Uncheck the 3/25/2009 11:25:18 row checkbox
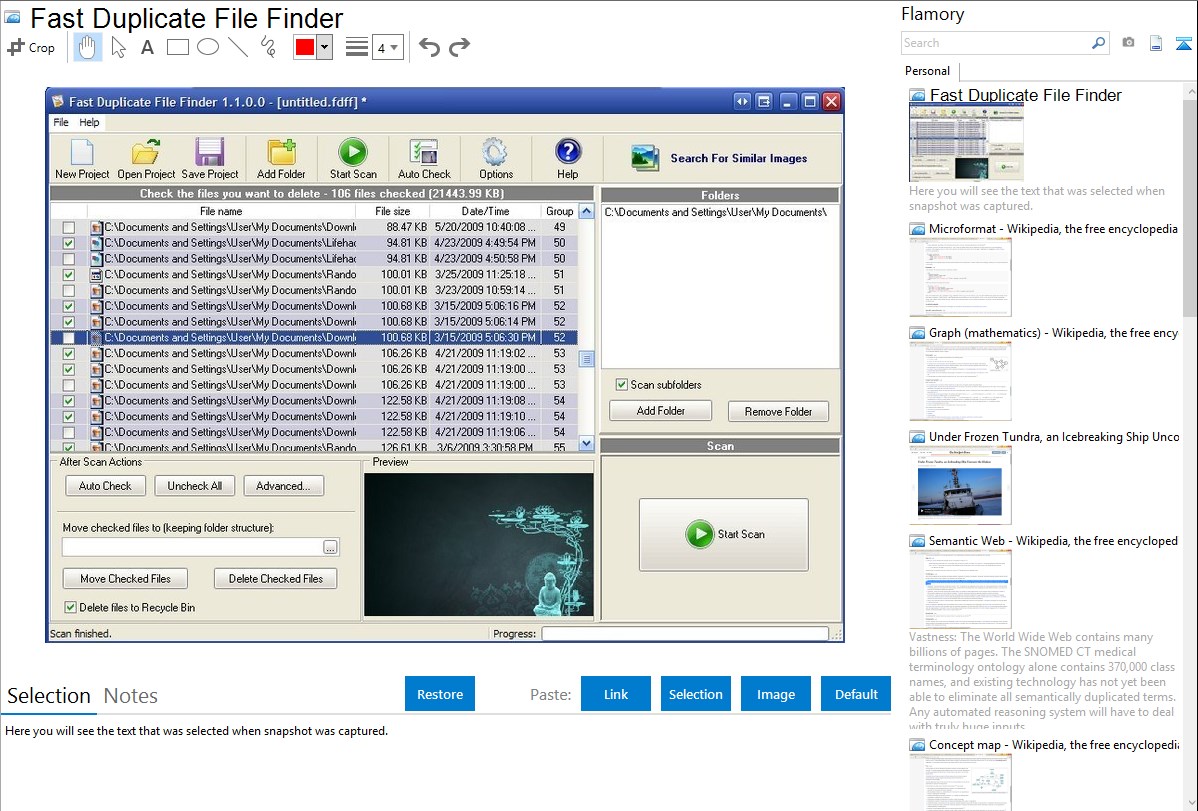Viewport: 1198px width, 811px height. [69, 274]
